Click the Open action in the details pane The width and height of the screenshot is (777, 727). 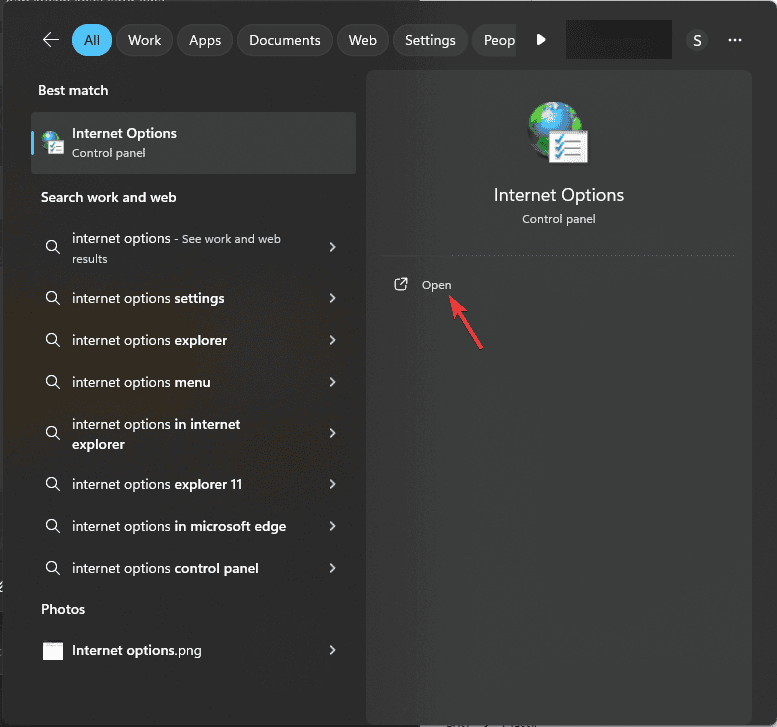436,285
